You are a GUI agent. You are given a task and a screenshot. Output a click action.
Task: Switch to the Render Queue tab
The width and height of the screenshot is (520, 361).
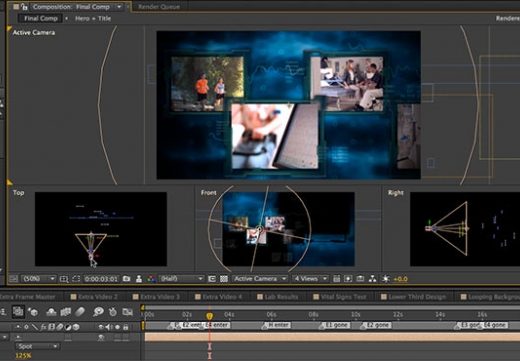point(159,7)
